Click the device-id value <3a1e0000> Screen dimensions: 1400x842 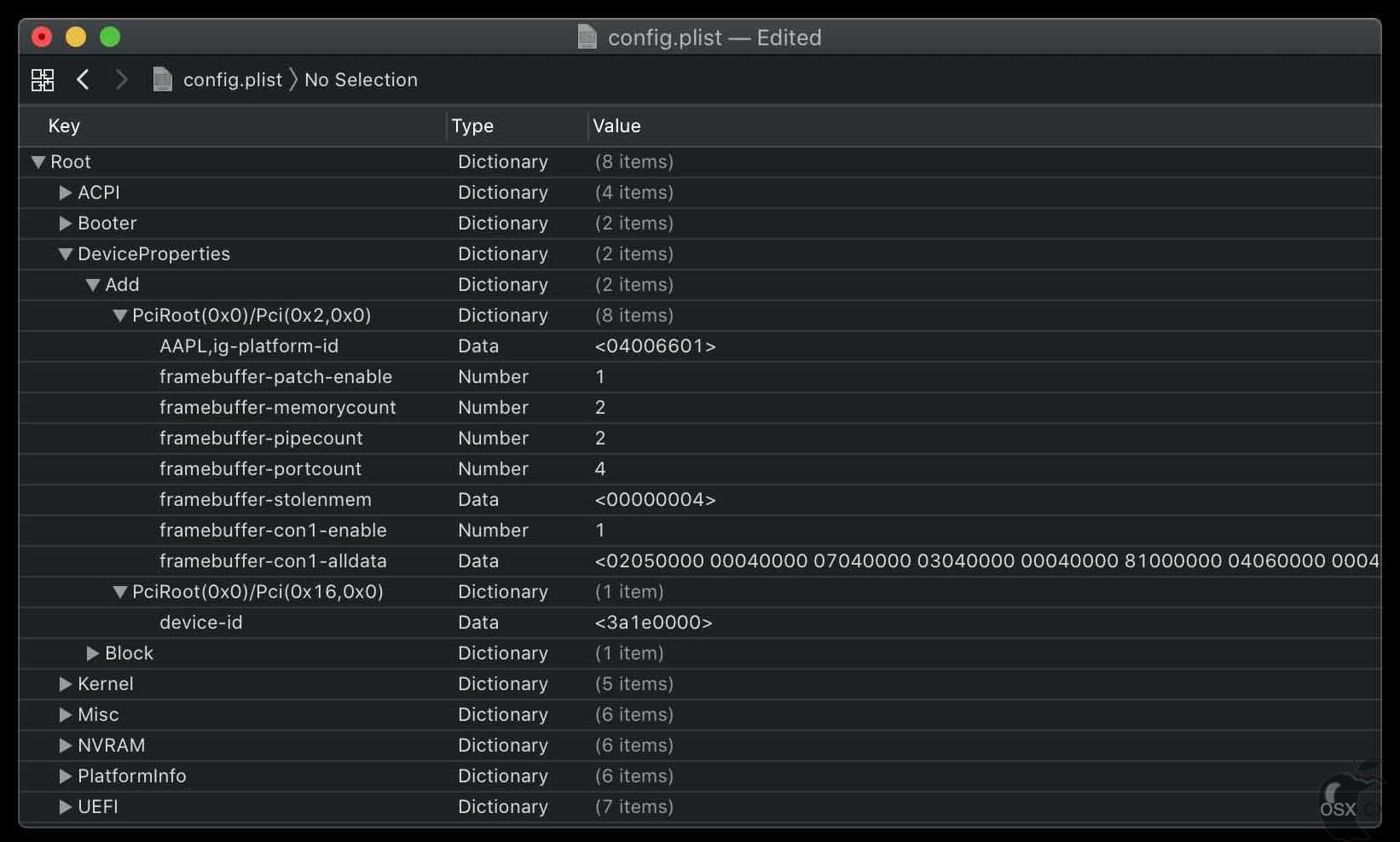(x=653, y=623)
